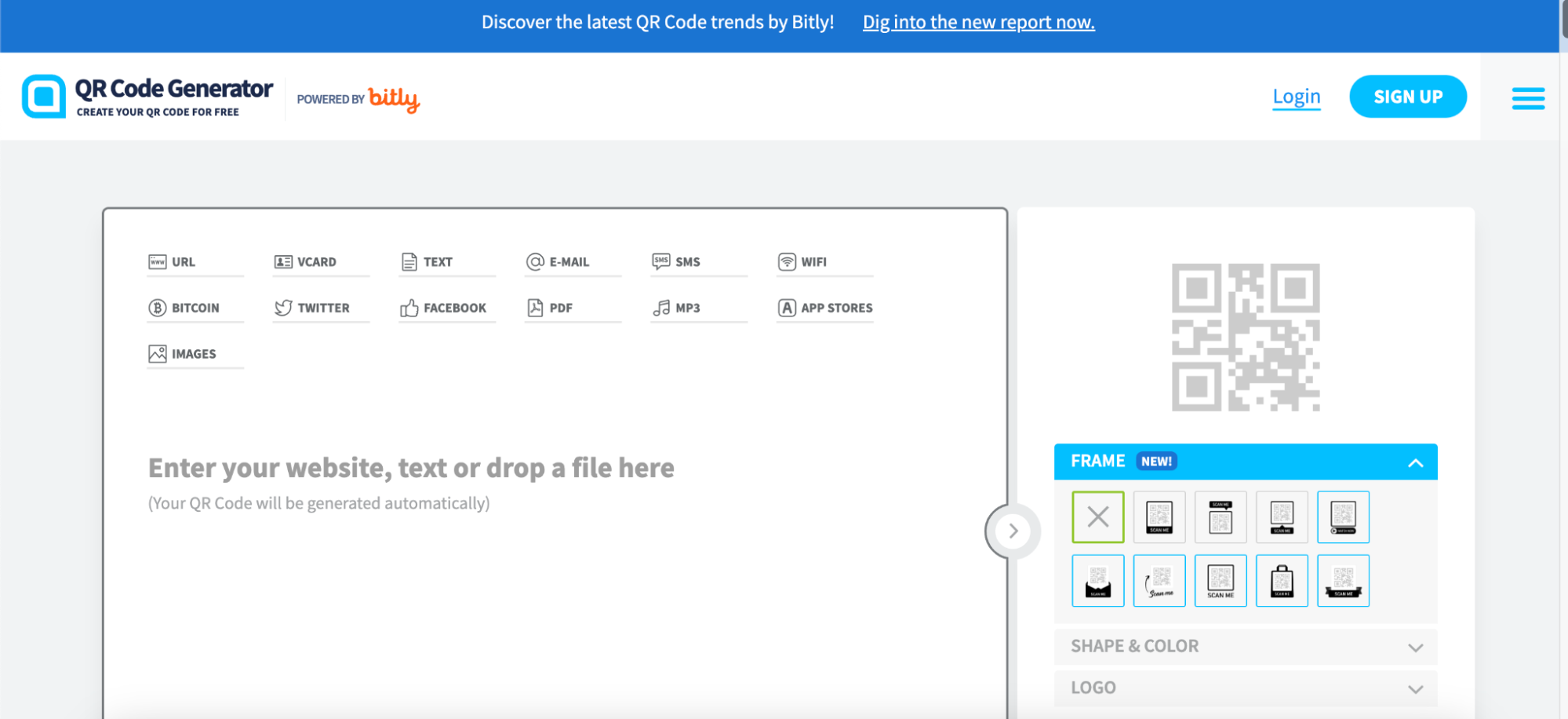Select the URL QR code type

[195, 262]
